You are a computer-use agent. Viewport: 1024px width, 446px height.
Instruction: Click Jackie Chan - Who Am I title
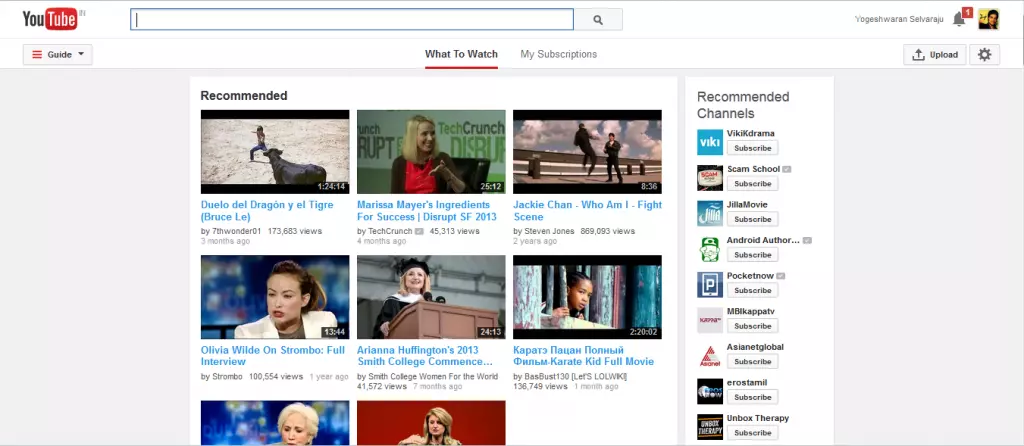pos(587,211)
